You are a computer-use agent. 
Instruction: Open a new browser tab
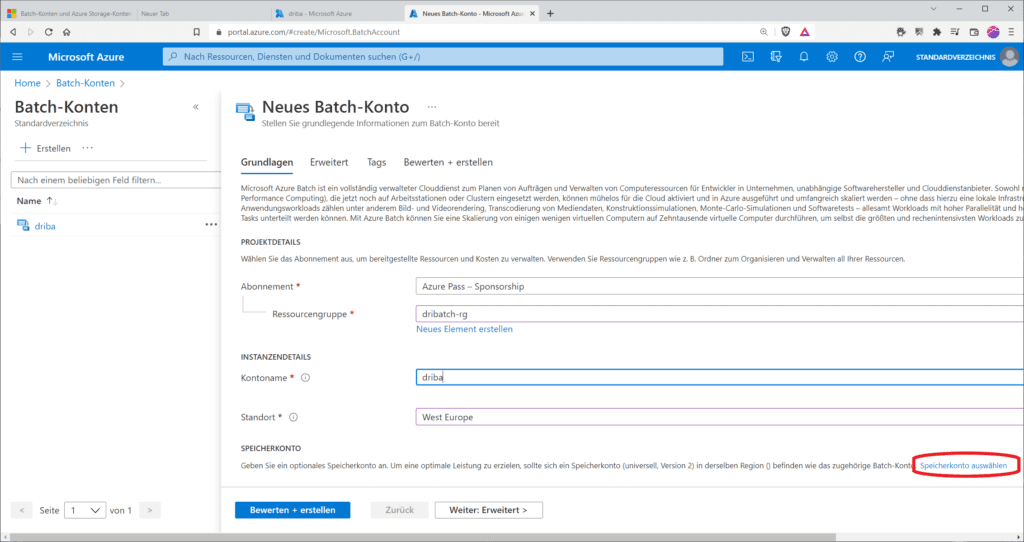coord(551,13)
